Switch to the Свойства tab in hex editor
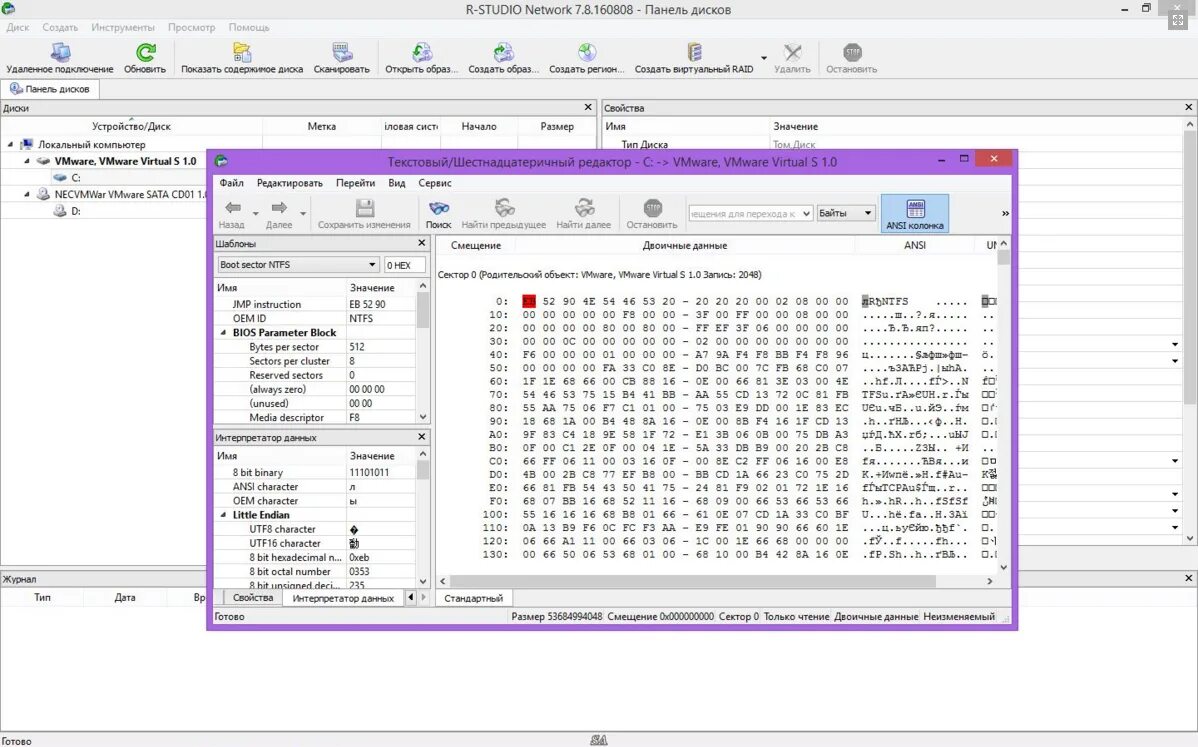This screenshot has height=747, width=1198. 253,597
